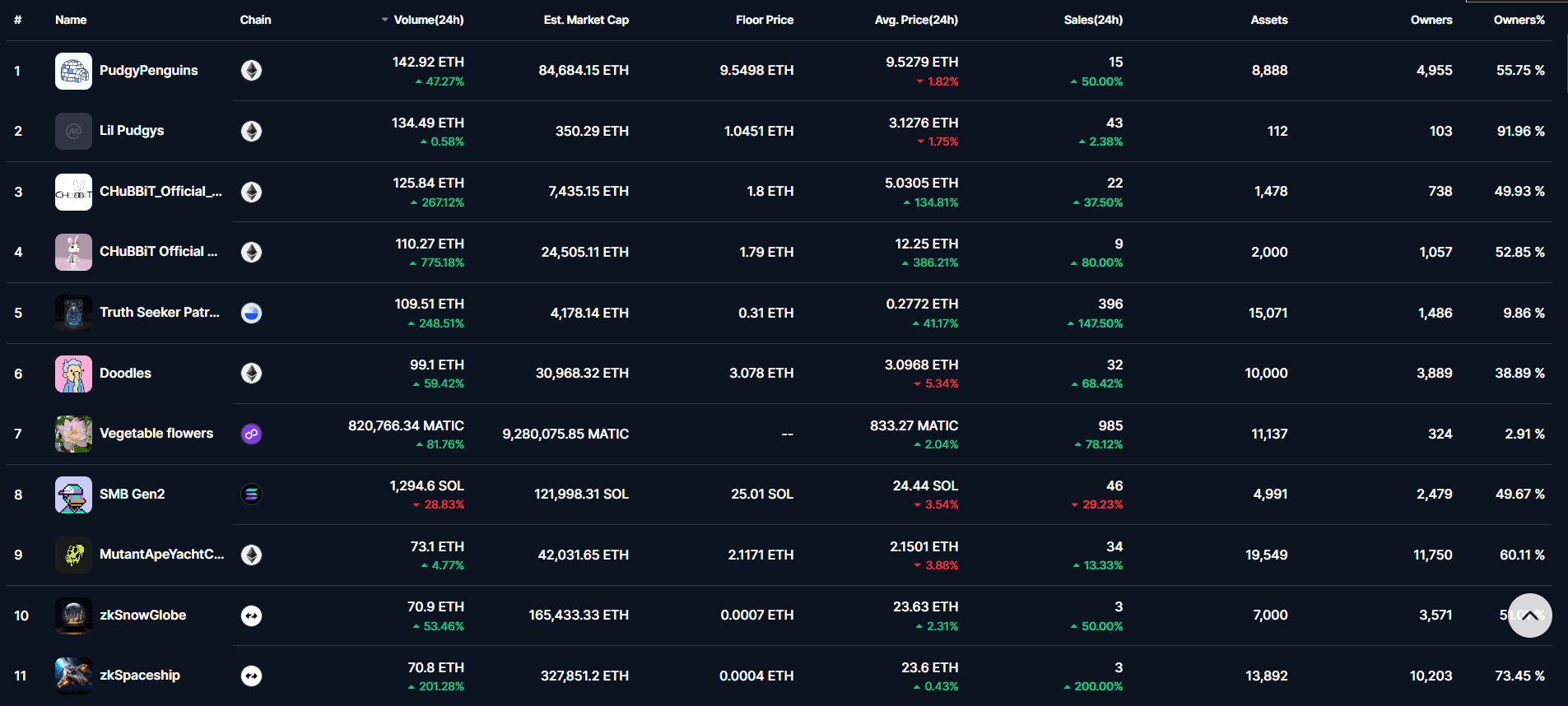Viewport: 1568px width, 706px height.
Task: Sort by the Sales(24h) column header
Action: (x=1093, y=20)
